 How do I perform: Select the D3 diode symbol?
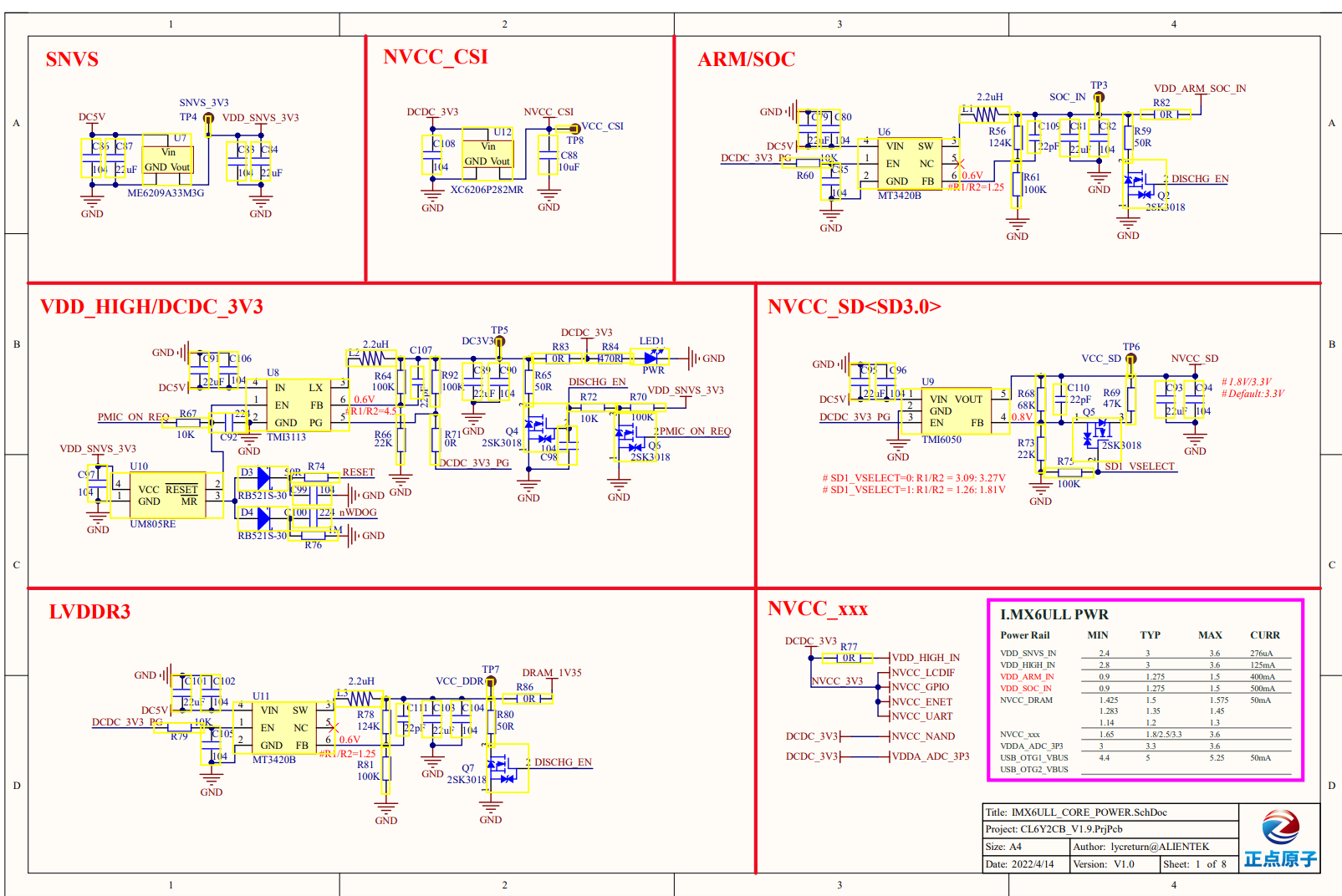(x=264, y=478)
